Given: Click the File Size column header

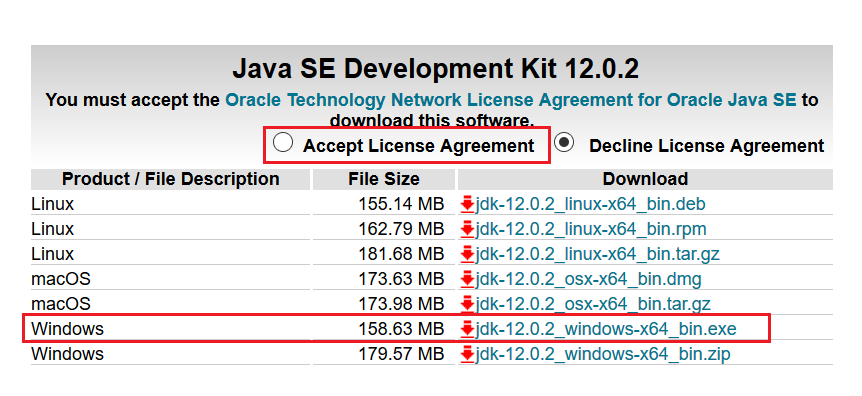Looking at the screenshot, I should pos(384,179).
